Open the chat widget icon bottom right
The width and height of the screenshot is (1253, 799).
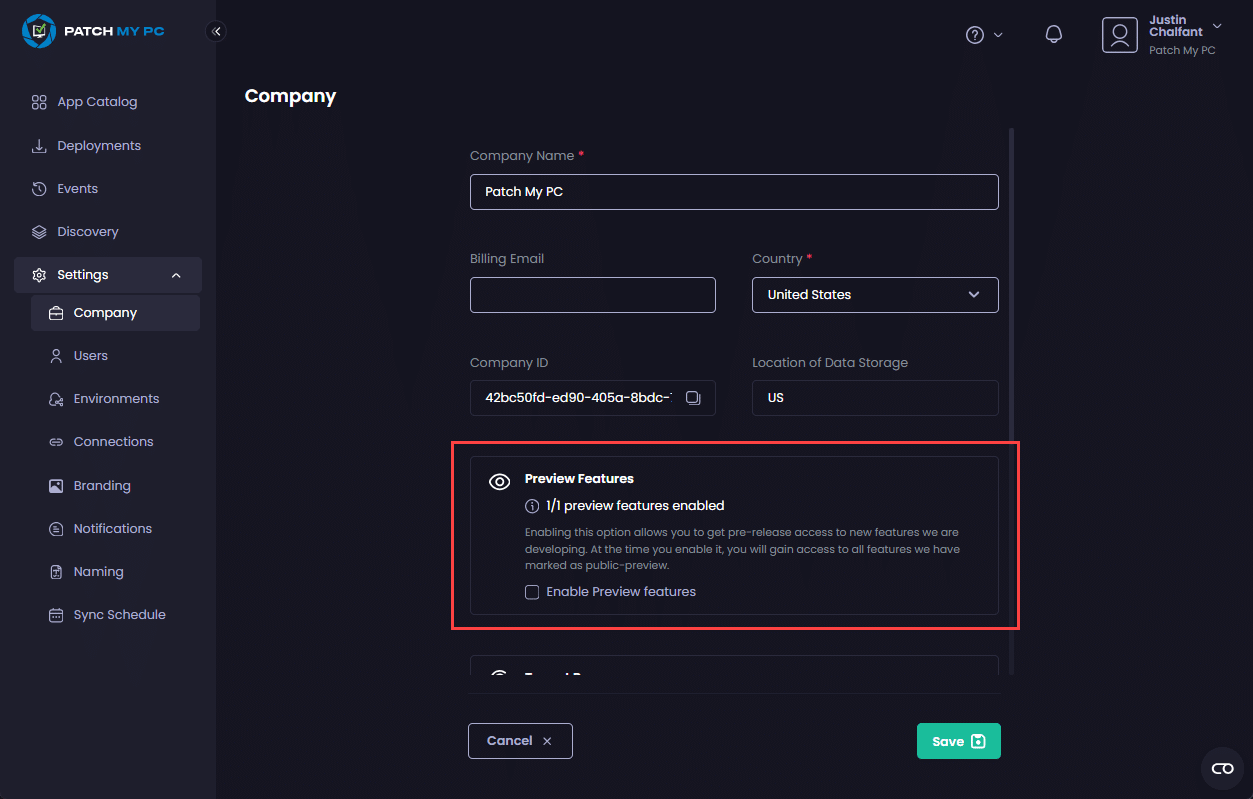1222,768
